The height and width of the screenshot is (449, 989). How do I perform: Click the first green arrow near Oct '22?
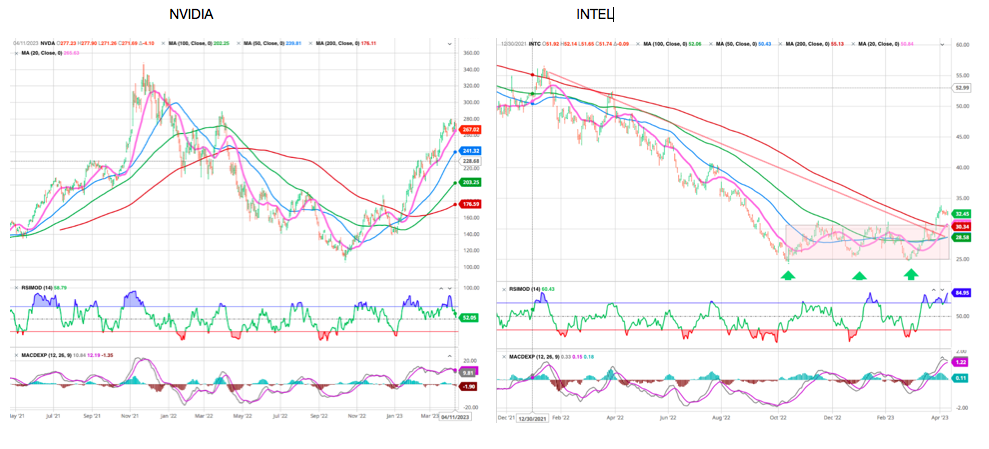click(x=789, y=273)
